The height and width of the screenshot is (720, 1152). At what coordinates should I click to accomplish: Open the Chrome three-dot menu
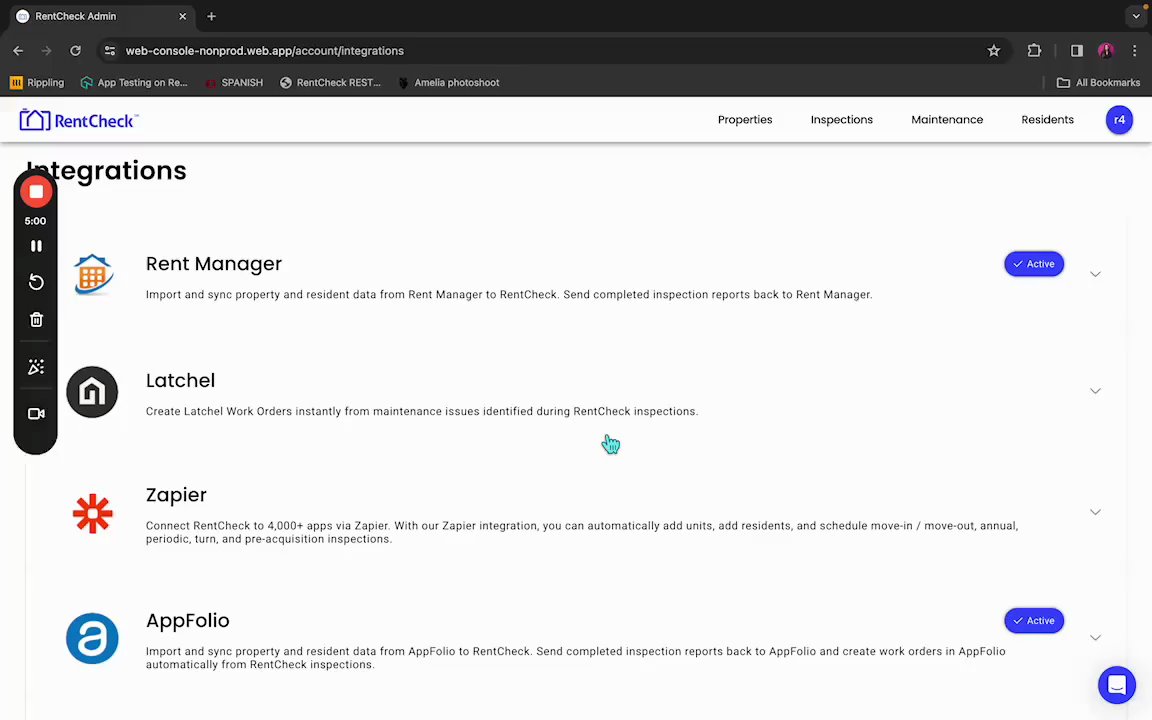1134,51
